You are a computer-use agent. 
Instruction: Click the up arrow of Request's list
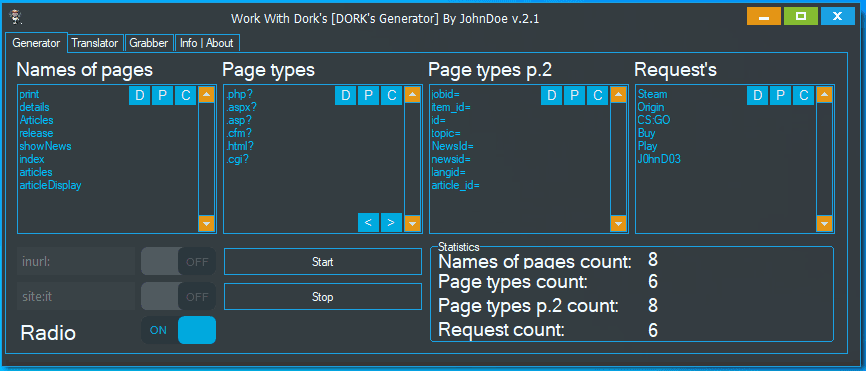click(x=824, y=94)
